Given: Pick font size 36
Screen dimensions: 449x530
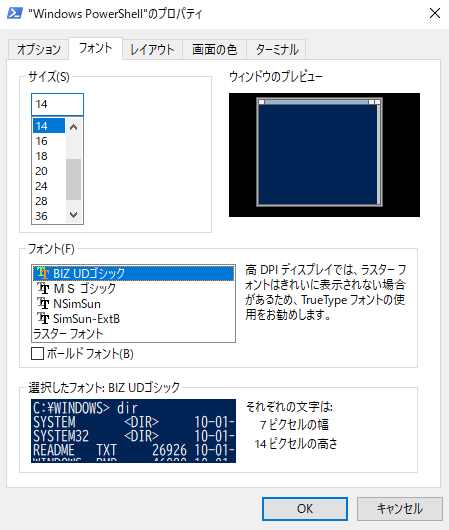Looking at the screenshot, I should pyautogui.click(x=49, y=216).
